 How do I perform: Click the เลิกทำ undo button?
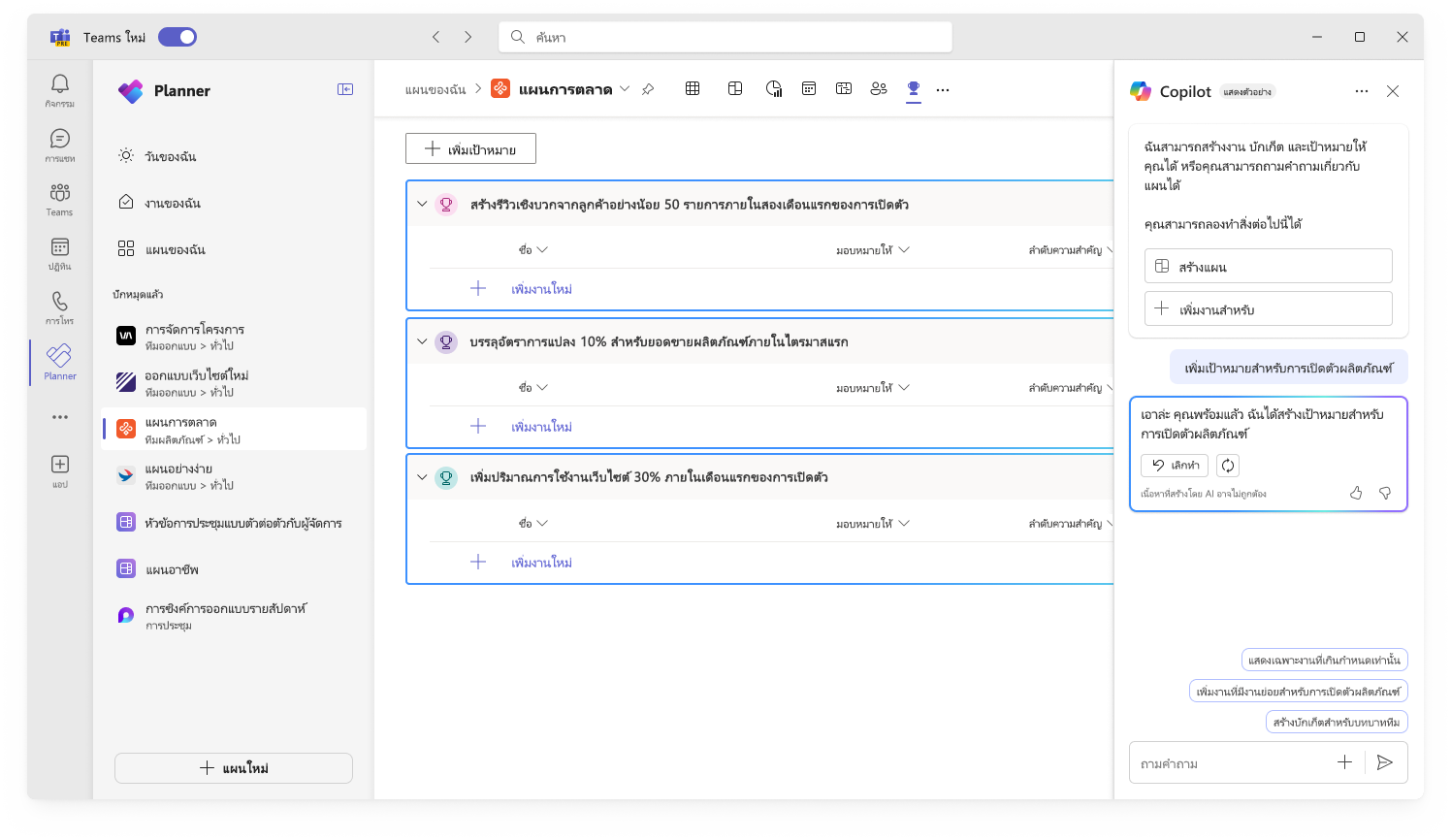point(1175,466)
